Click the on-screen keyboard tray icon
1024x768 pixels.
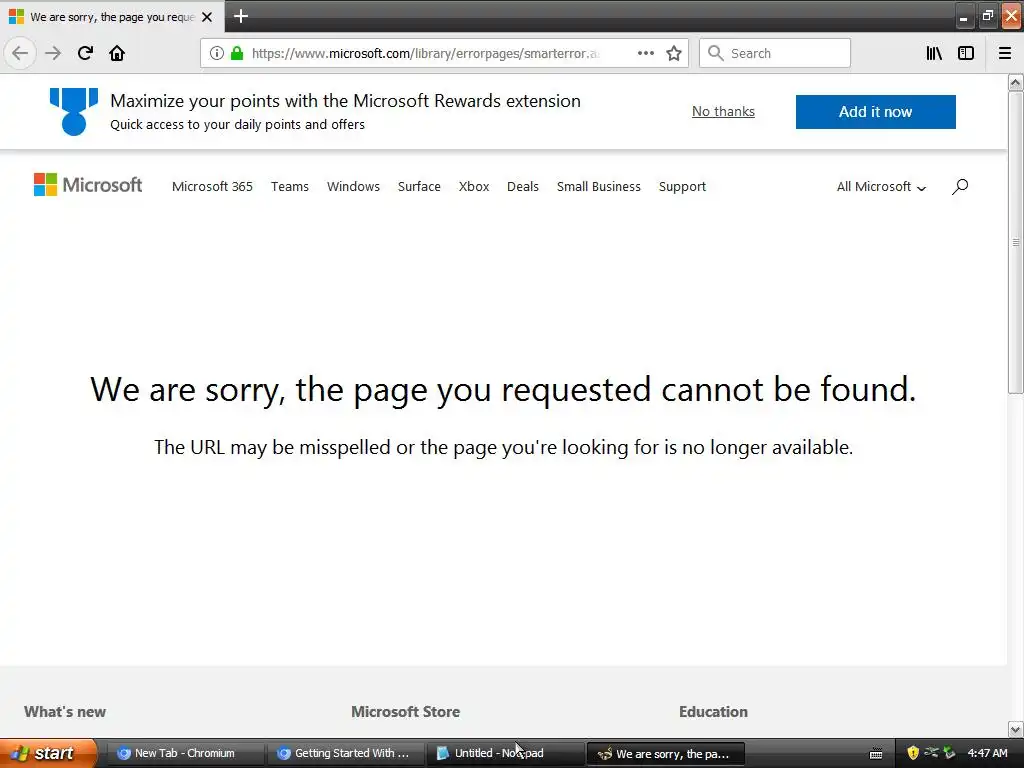tap(876, 754)
